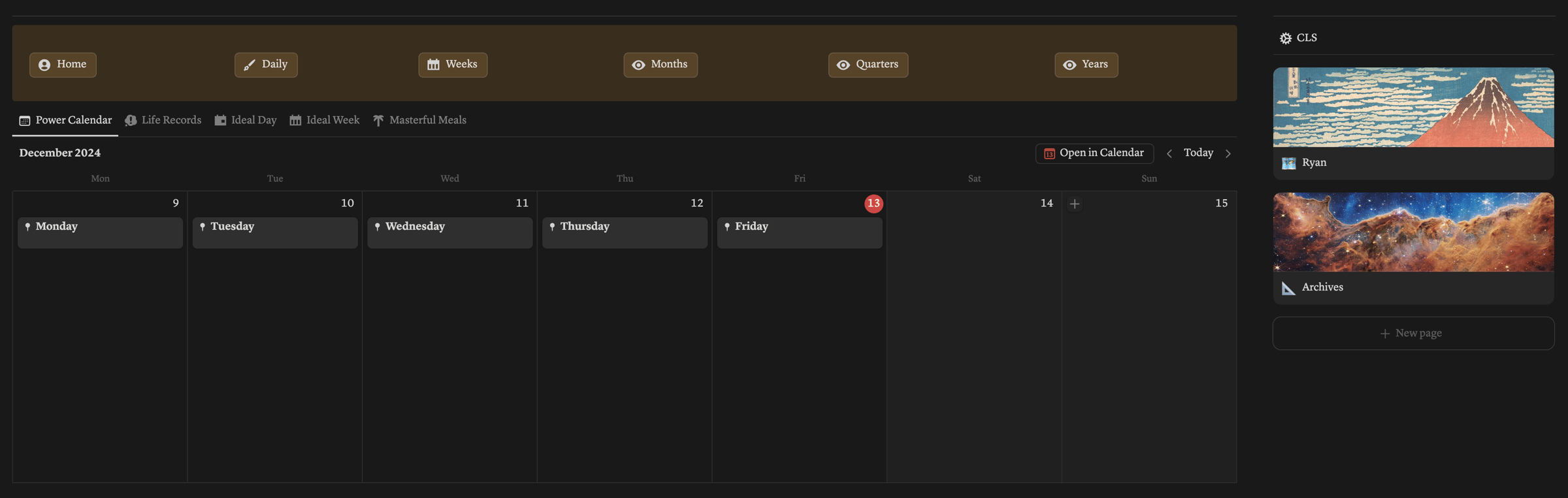Viewport: 1568px width, 498px height.
Task: Click the Archives triangle ruler icon
Action: tap(1288, 288)
